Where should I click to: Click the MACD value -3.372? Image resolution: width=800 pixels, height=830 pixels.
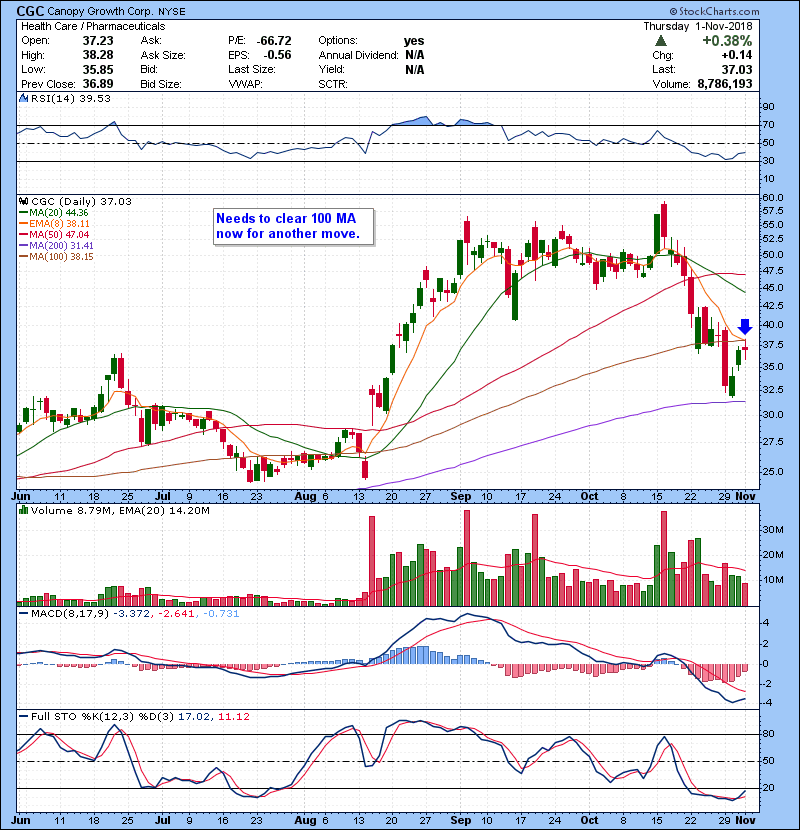coord(132,614)
